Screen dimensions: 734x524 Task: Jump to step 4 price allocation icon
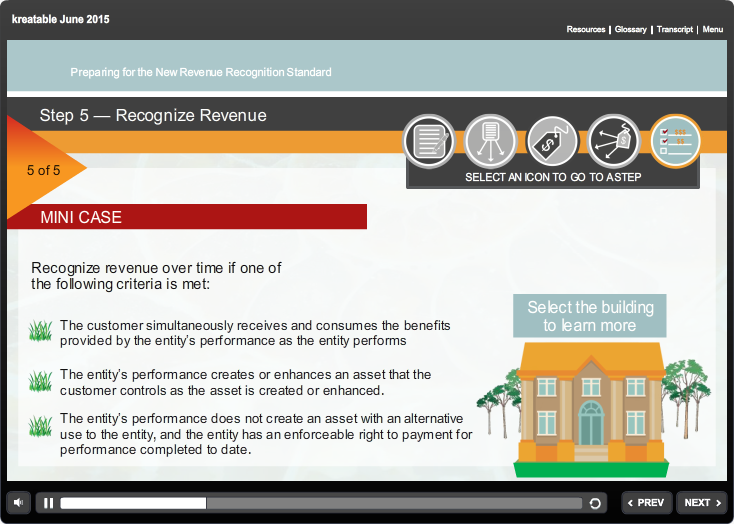[x=613, y=141]
